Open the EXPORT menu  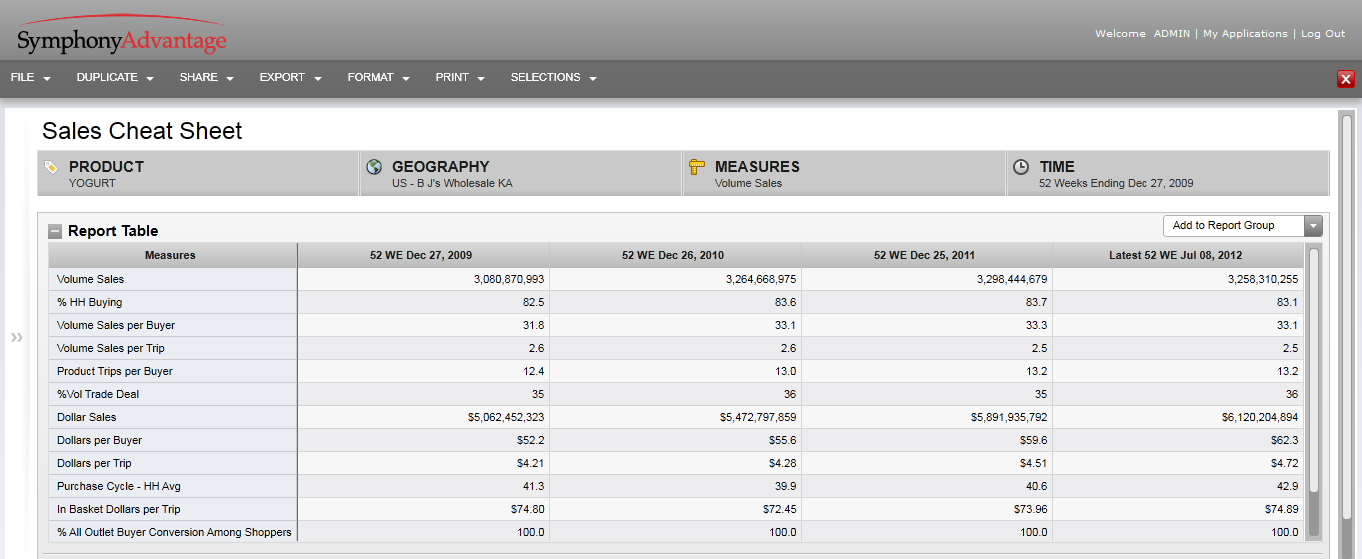click(x=290, y=78)
